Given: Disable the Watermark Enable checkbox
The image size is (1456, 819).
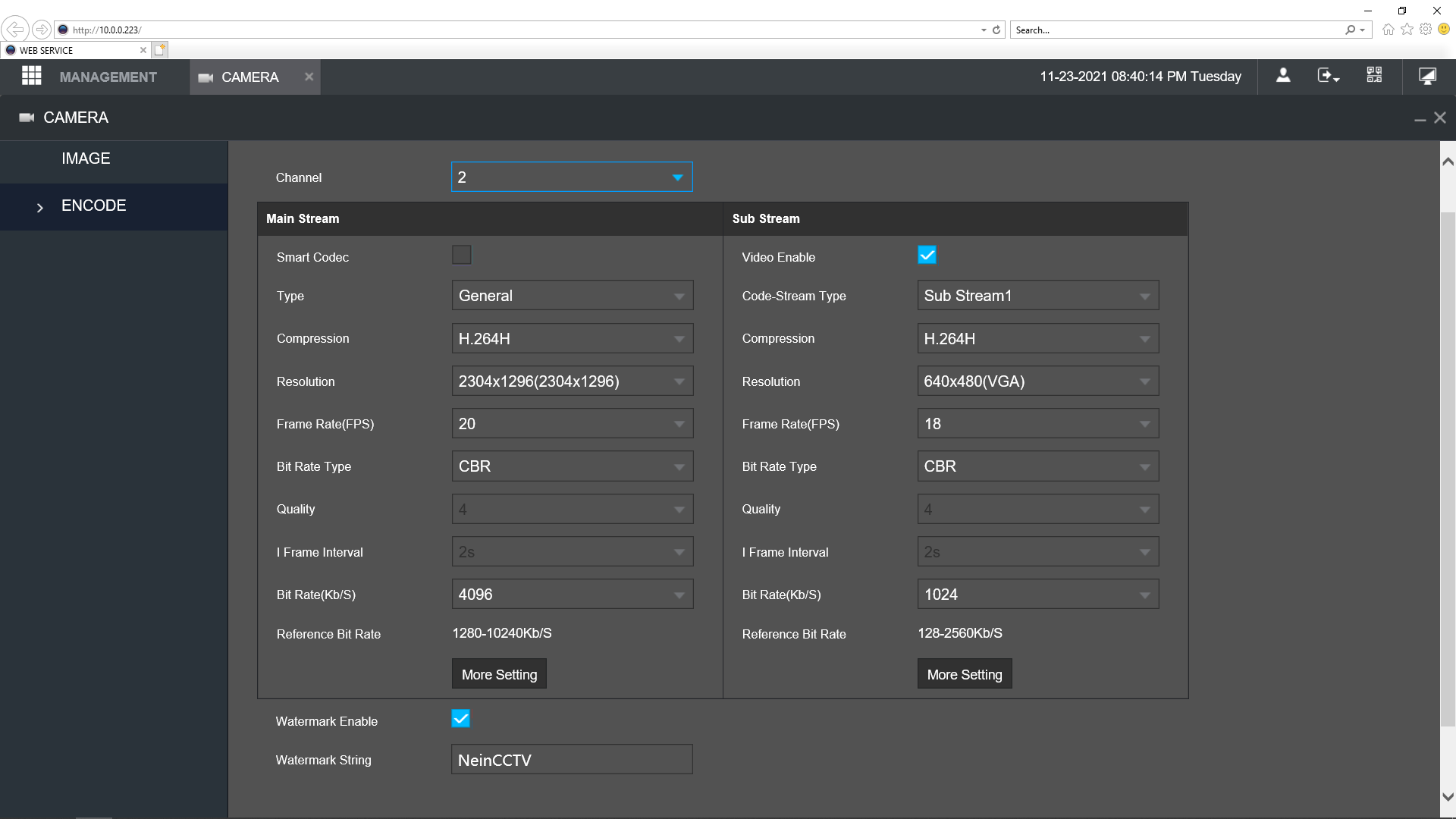Looking at the screenshot, I should (x=460, y=719).
